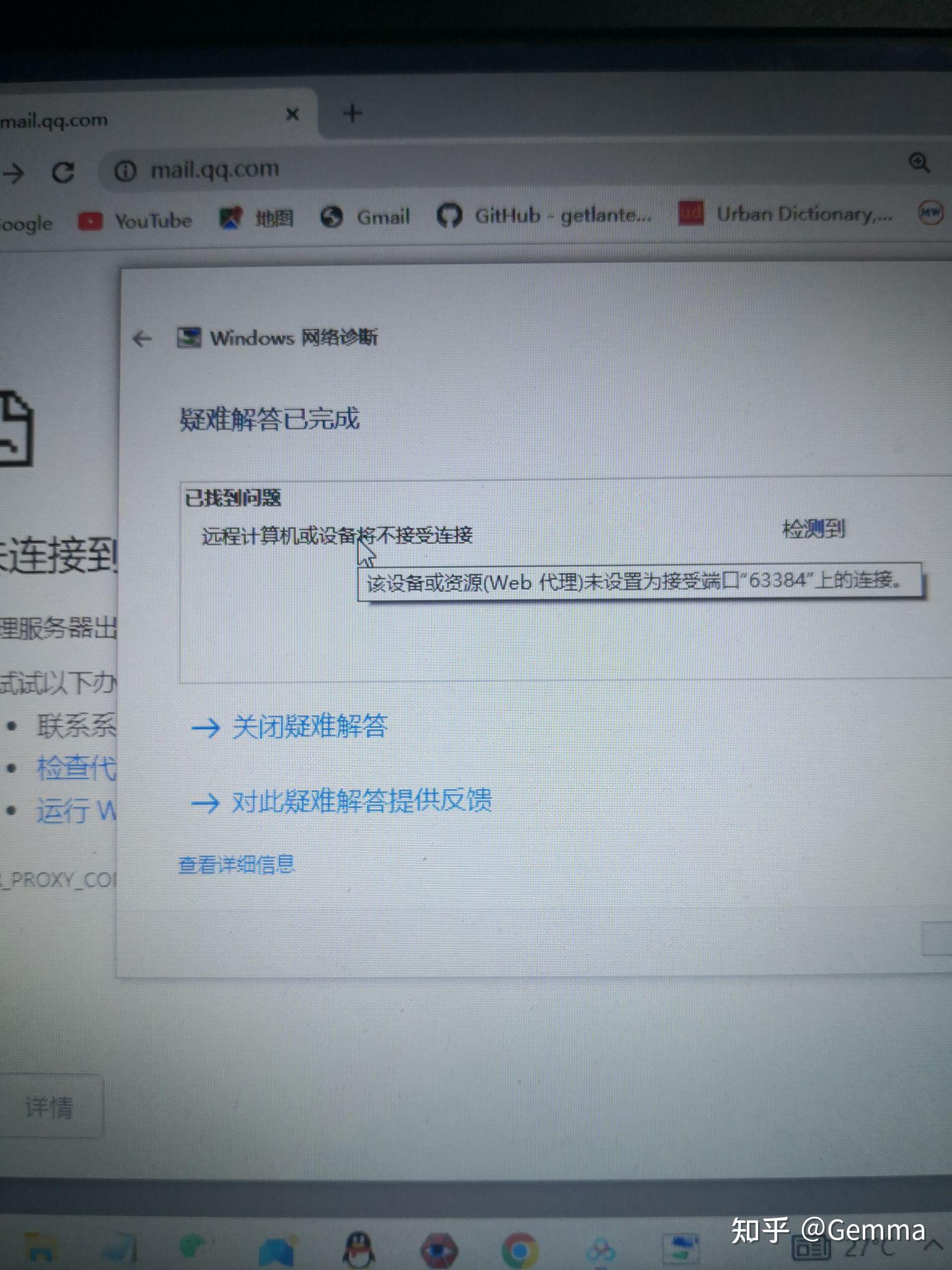This screenshot has width=952, height=1270.
Task: Open the MW bookmark icon
Action: click(930, 213)
